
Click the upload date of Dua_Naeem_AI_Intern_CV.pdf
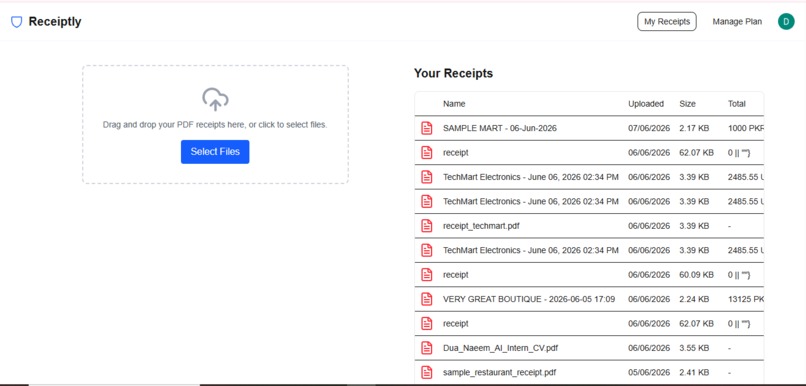[x=649, y=348]
